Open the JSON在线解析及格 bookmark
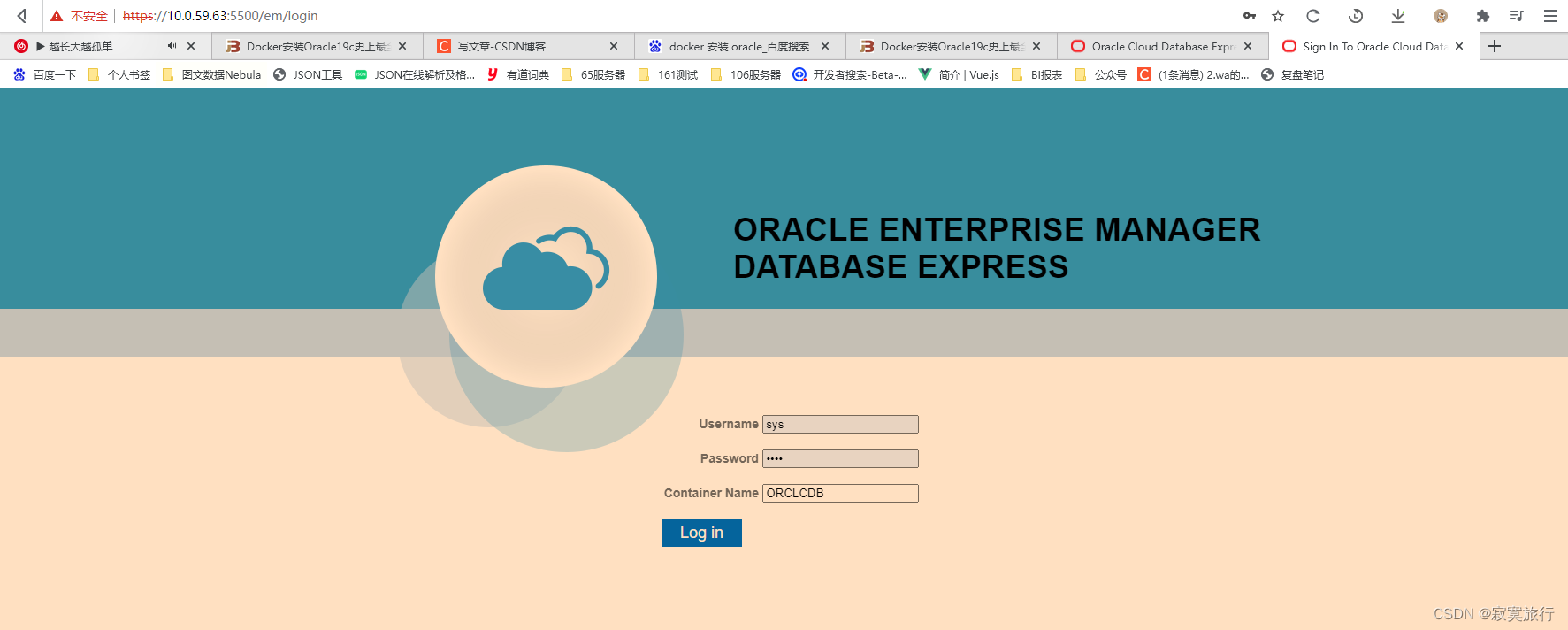1568x630 pixels. [415, 74]
